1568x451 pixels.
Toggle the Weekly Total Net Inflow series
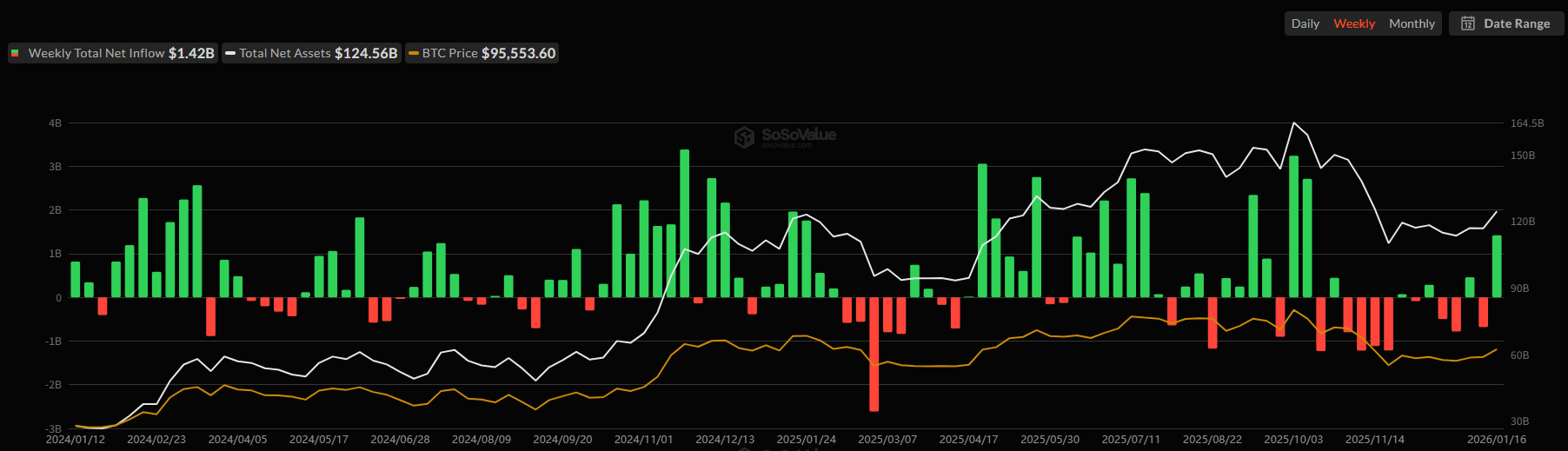pyautogui.click(x=96, y=54)
